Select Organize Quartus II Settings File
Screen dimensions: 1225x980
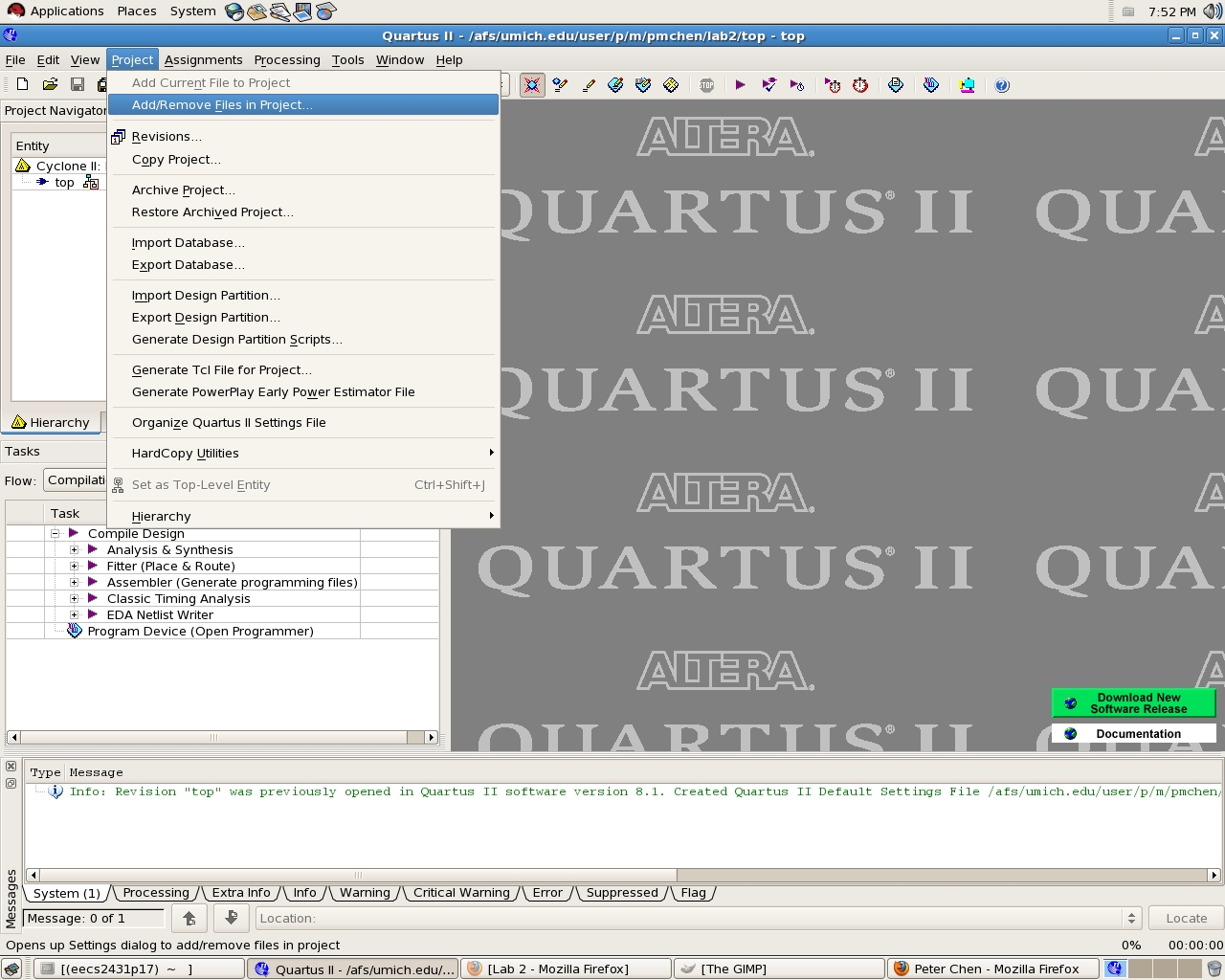point(303,423)
